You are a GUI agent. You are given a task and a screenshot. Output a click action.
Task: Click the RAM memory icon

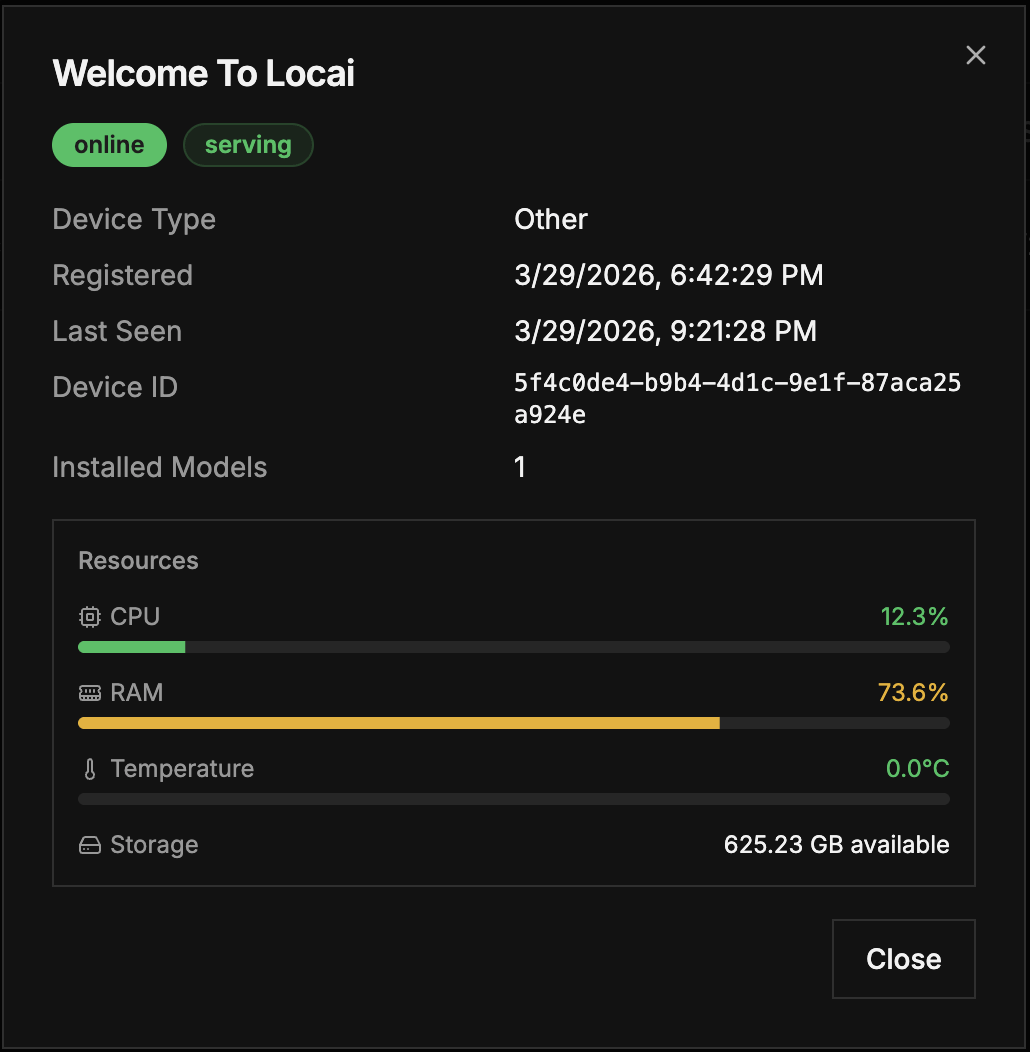(x=89, y=692)
